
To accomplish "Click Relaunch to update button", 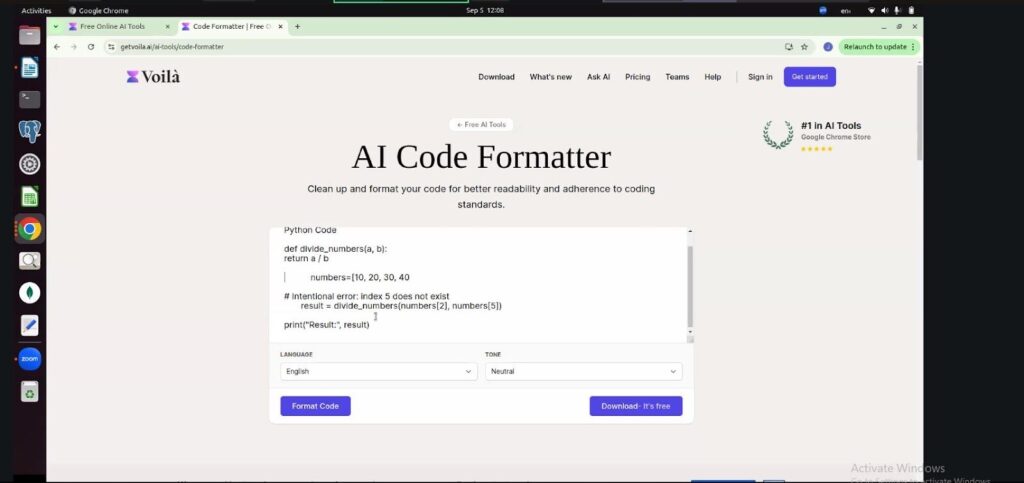I will (874, 47).
